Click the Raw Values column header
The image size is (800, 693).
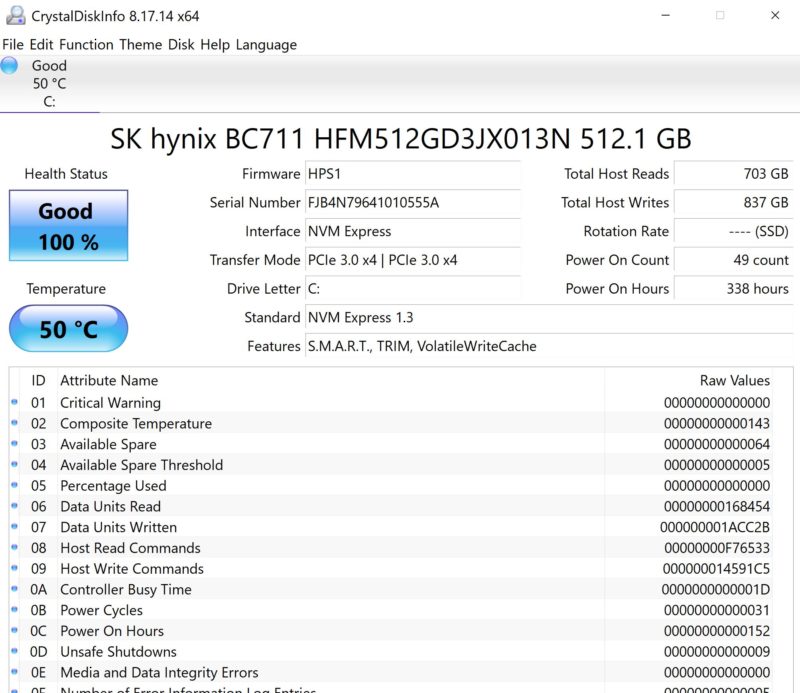click(734, 381)
